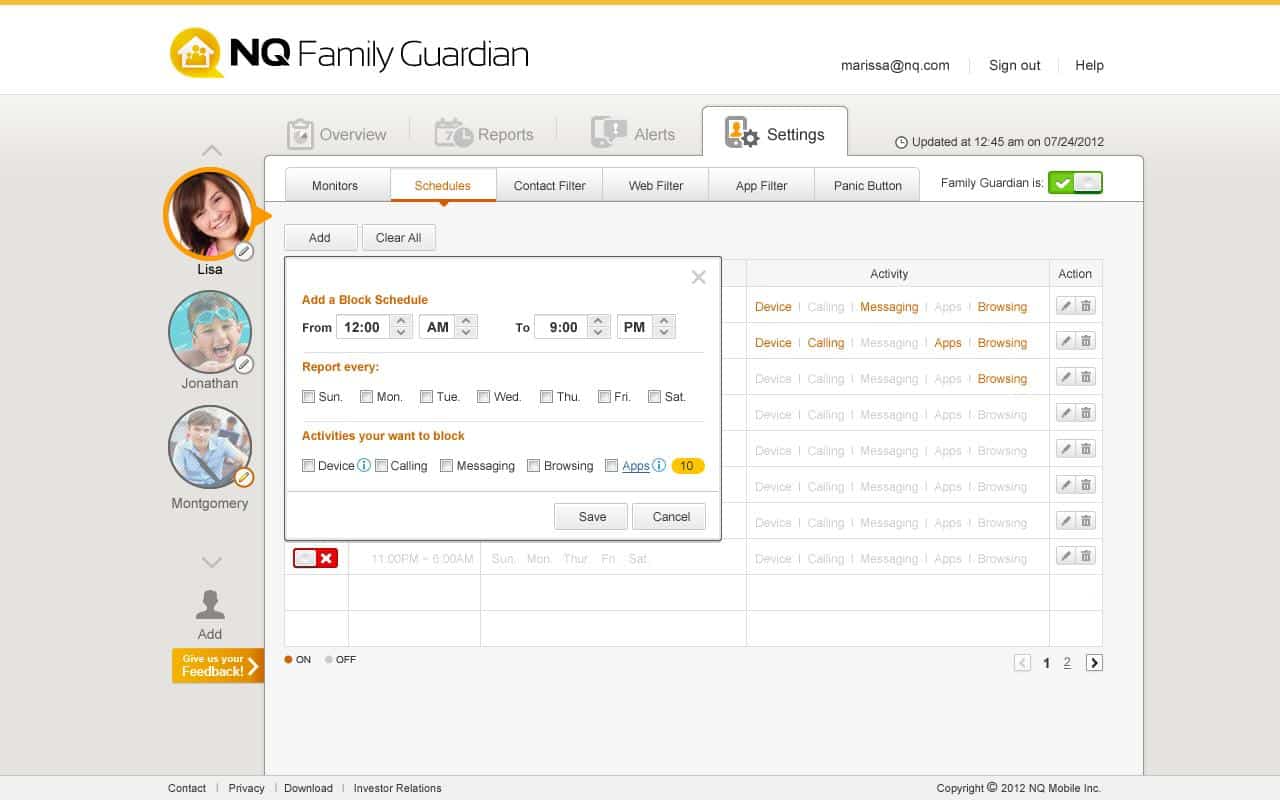Open the Contact Filter tab

pos(549,185)
